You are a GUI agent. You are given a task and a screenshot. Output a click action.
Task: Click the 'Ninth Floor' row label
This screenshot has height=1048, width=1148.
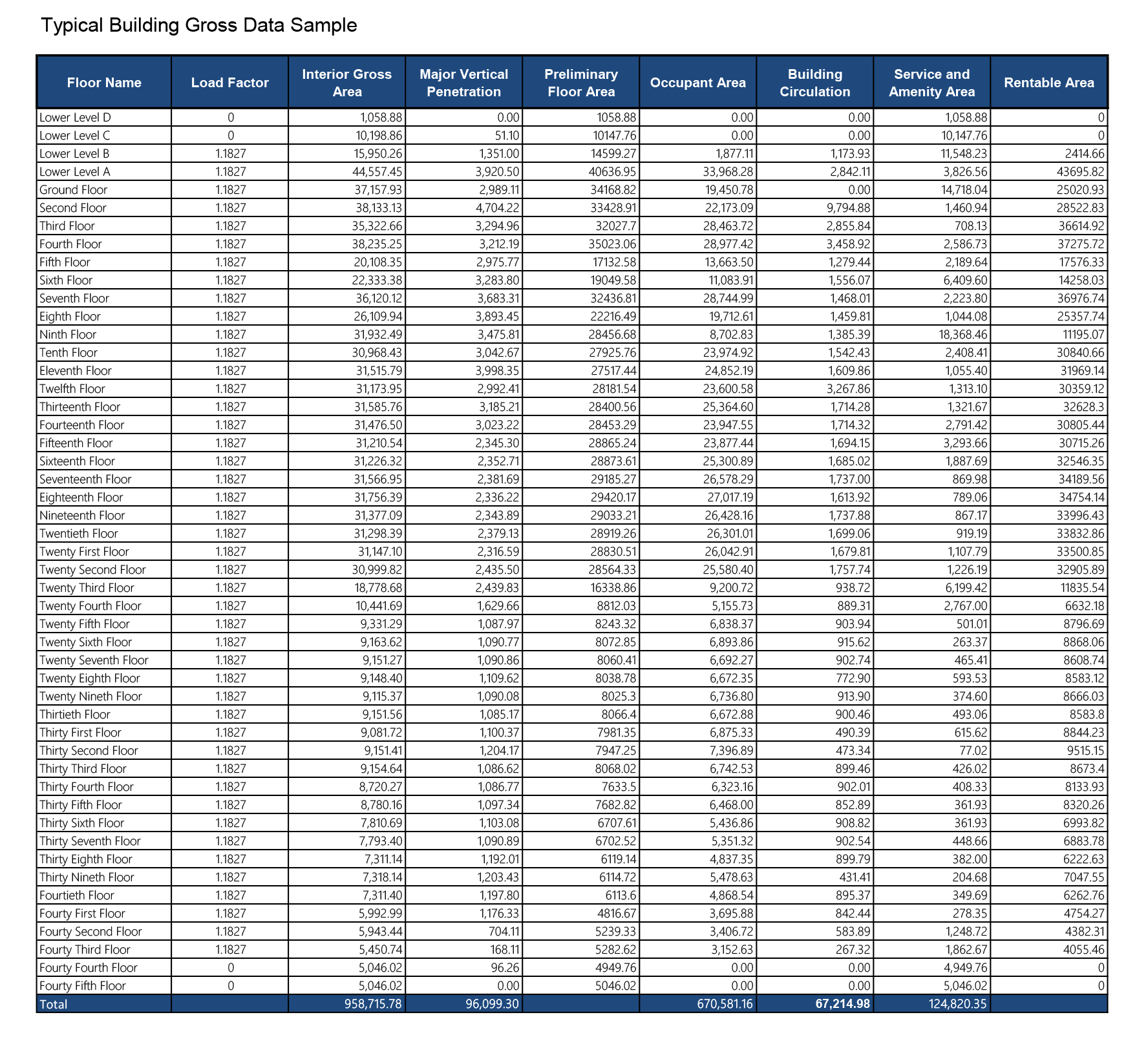pyautogui.click(x=68, y=335)
